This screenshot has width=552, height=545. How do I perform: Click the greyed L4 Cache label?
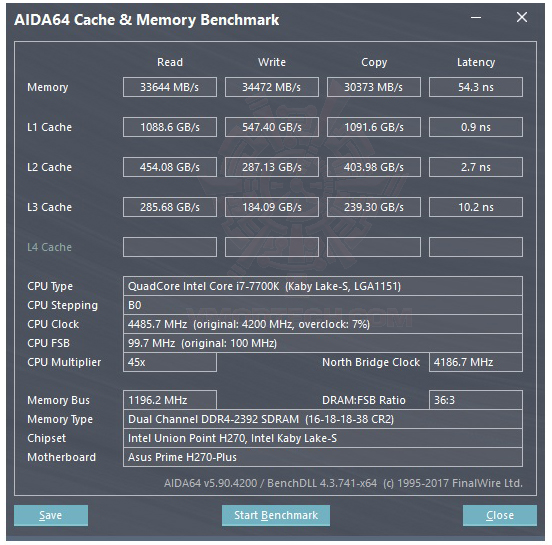(49, 247)
